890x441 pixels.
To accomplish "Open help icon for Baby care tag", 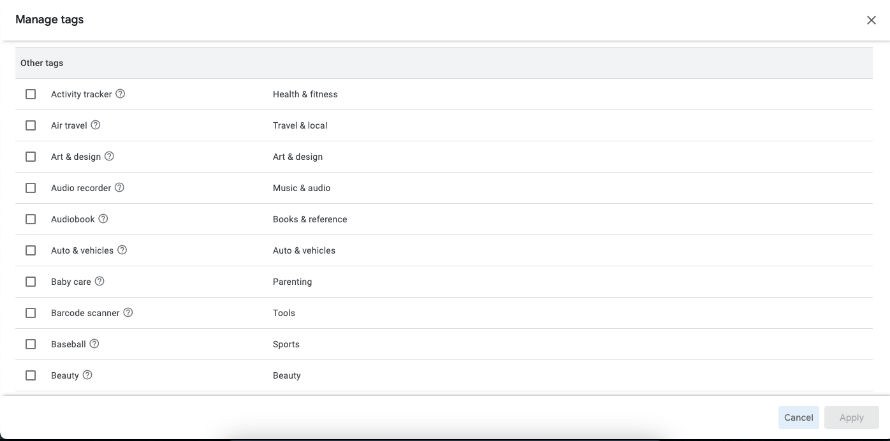I will click(100, 281).
